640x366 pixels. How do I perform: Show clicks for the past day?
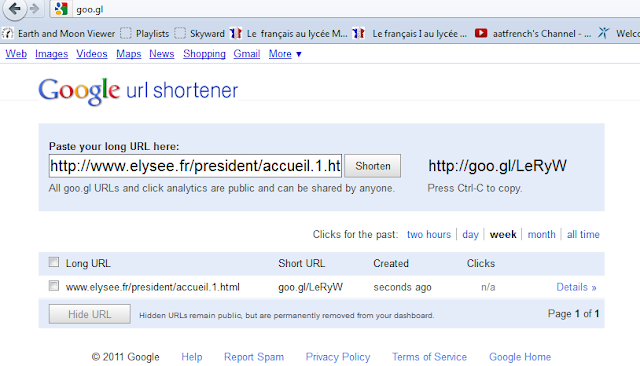[470, 235]
